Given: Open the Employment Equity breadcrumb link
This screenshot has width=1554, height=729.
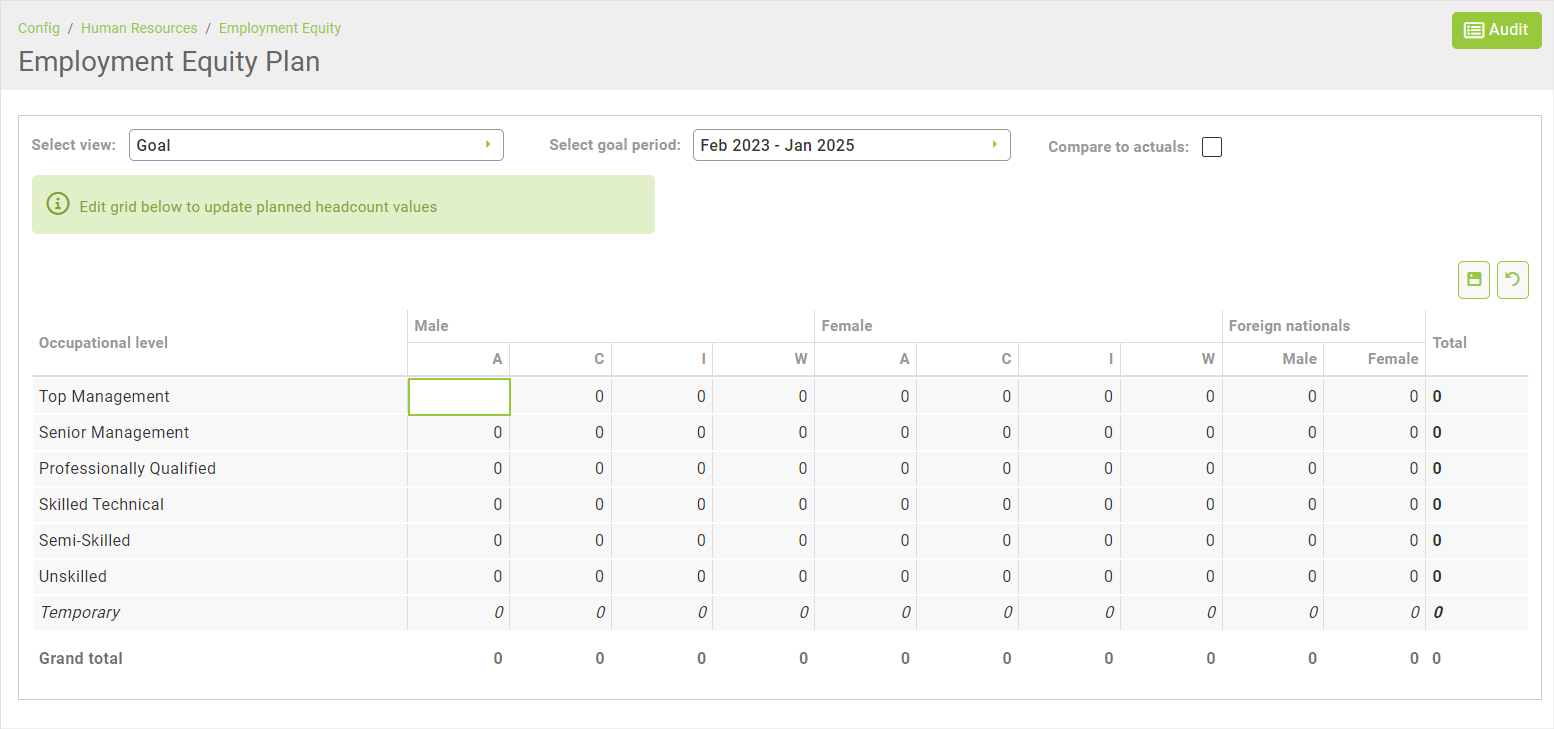Looking at the screenshot, I should coord(280,28).
